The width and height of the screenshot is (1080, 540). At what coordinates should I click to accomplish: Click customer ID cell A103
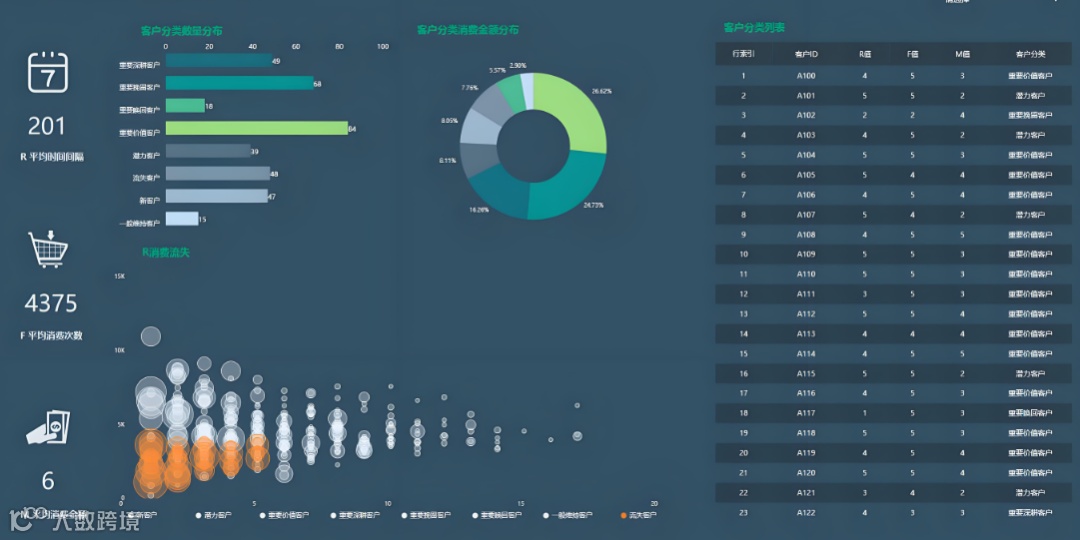coord(806,136)
